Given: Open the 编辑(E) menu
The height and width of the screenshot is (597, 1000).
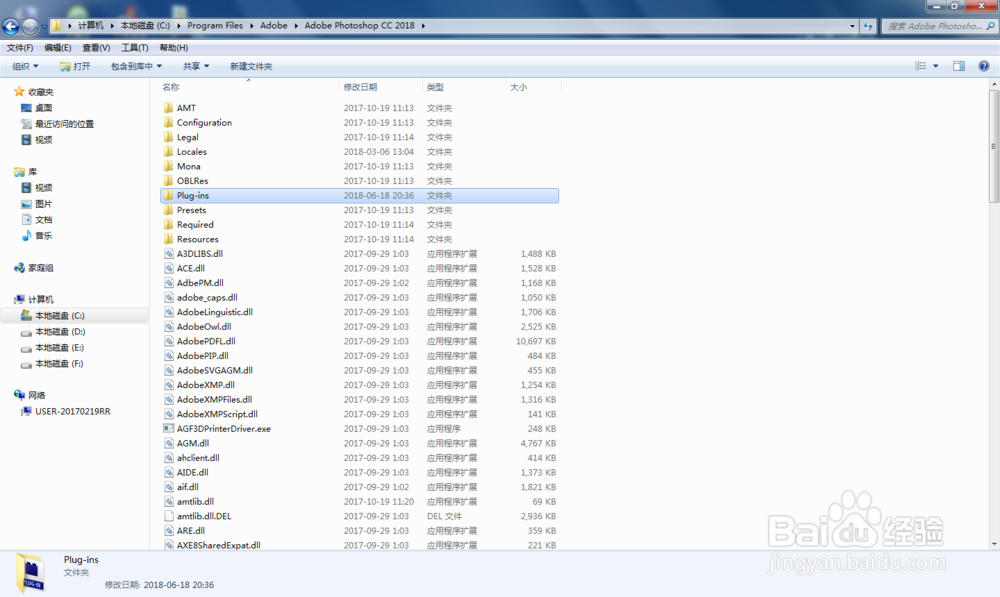Looking at the screenshot, I should click(x=57, y=48).
